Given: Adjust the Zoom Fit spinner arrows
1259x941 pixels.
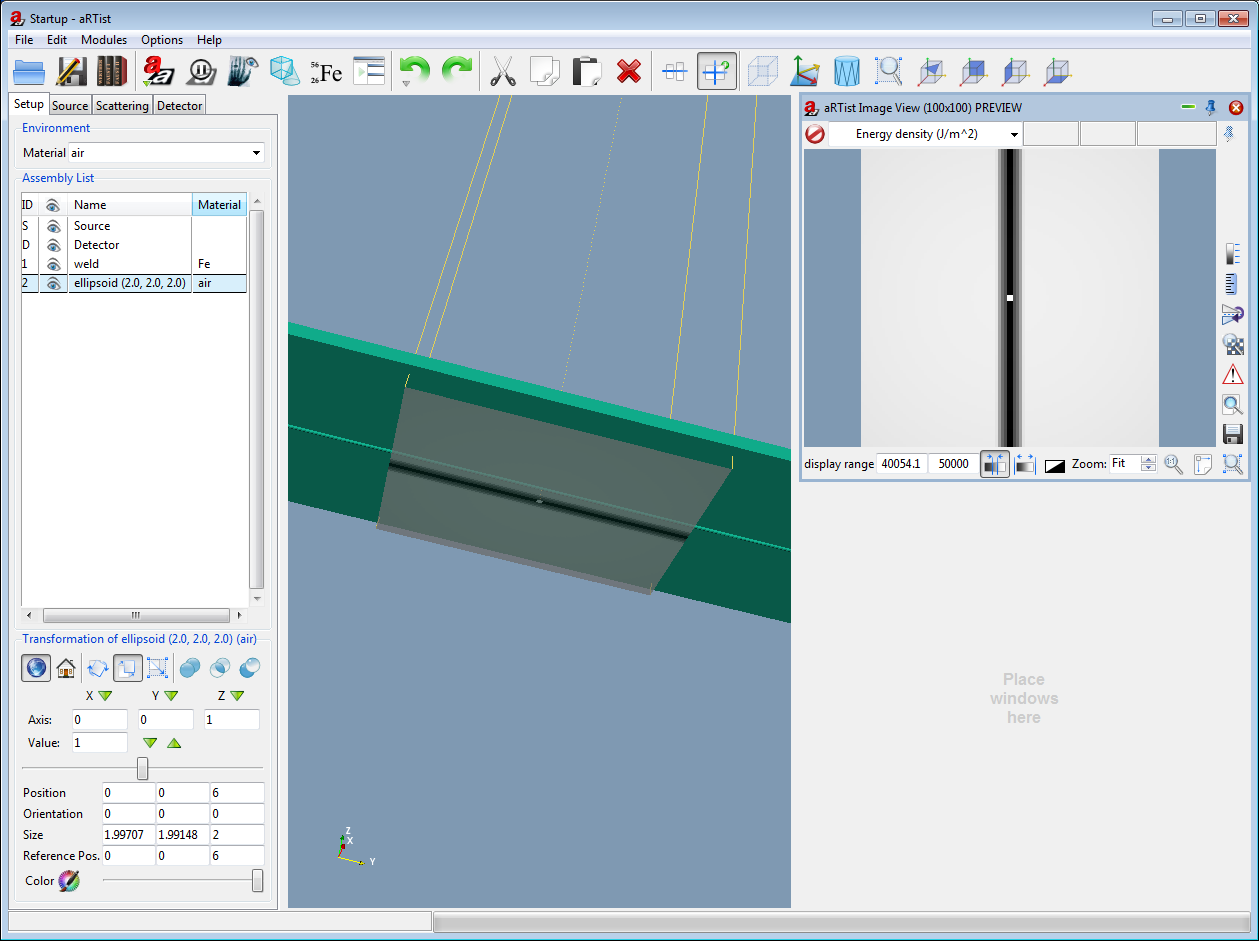Looking at the screenshot, I should point(1149,464).
